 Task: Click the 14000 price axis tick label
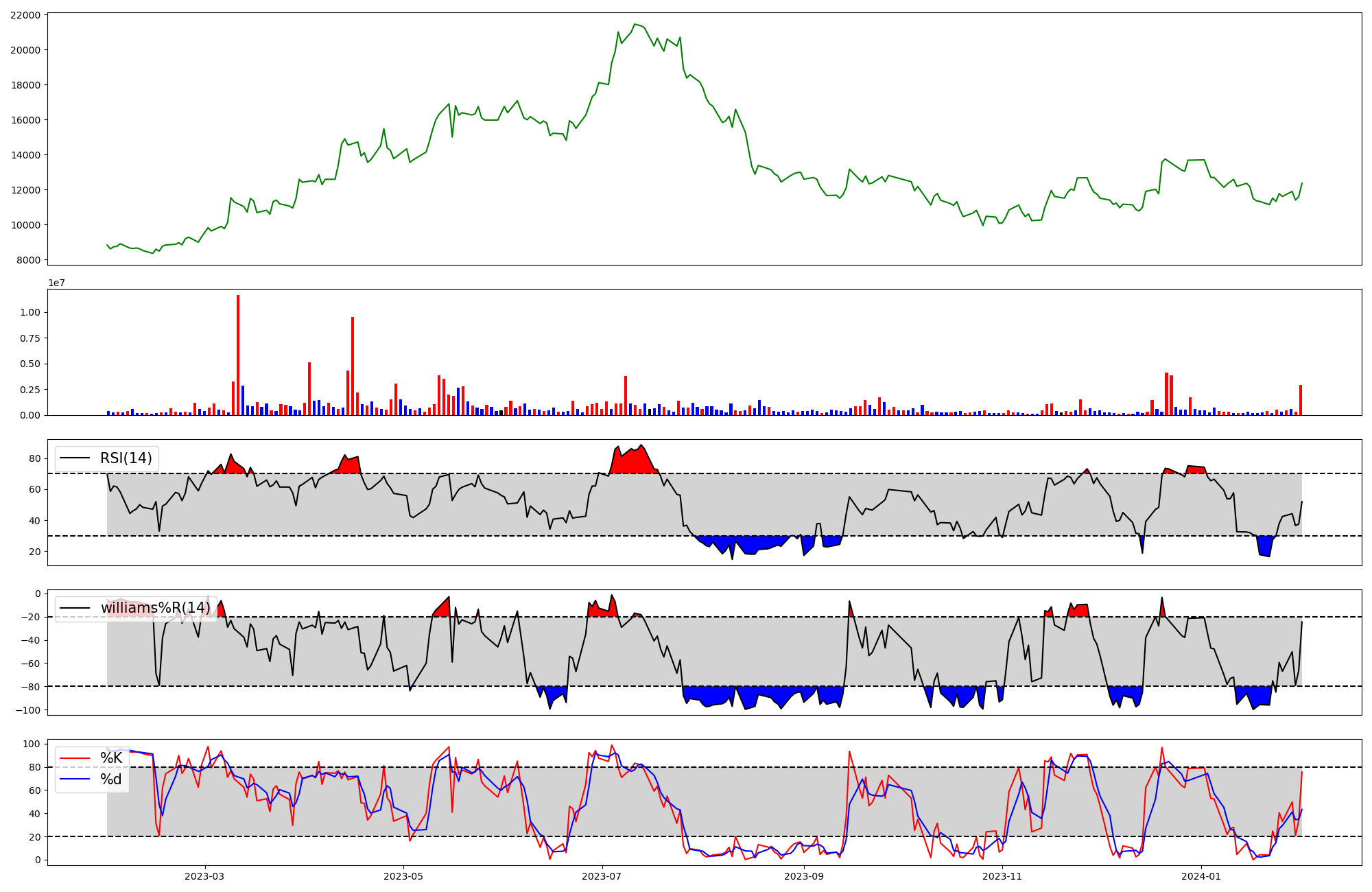(25, 154)
